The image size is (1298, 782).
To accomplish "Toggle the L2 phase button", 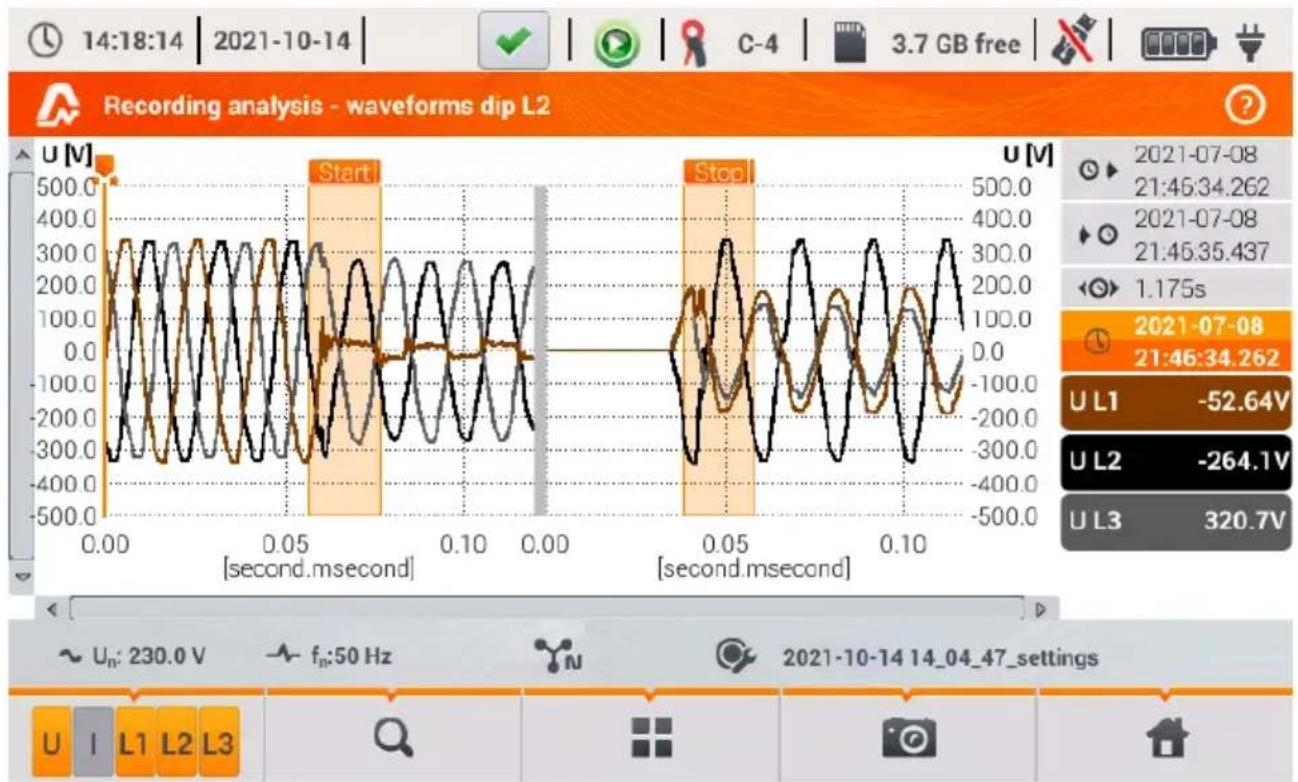I will (177, 741).
